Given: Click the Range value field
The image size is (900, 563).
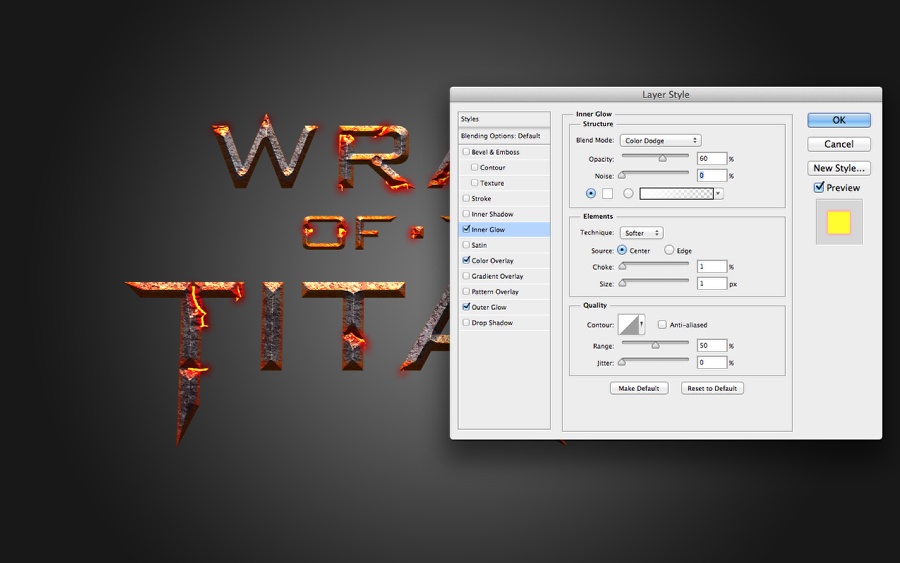Looking at the screenshot, I should pyautogui.click(x=712, y=345).
